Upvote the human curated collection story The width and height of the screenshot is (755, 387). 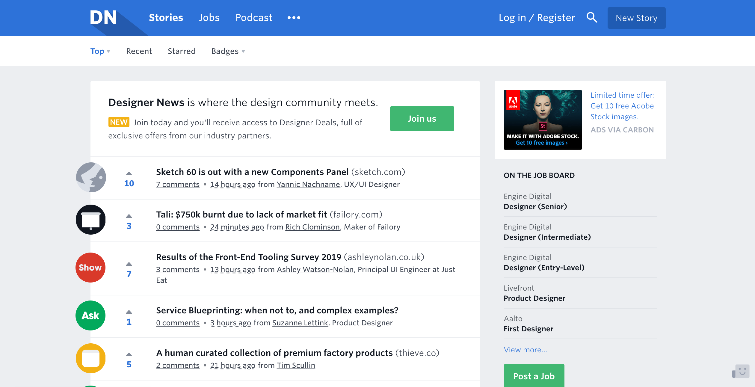(129, 354)
